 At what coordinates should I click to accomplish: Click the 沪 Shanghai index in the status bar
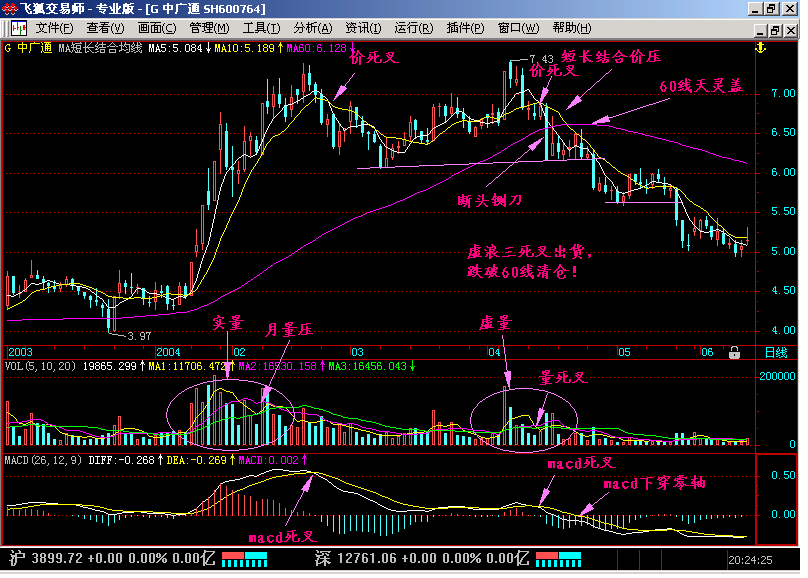16,556
